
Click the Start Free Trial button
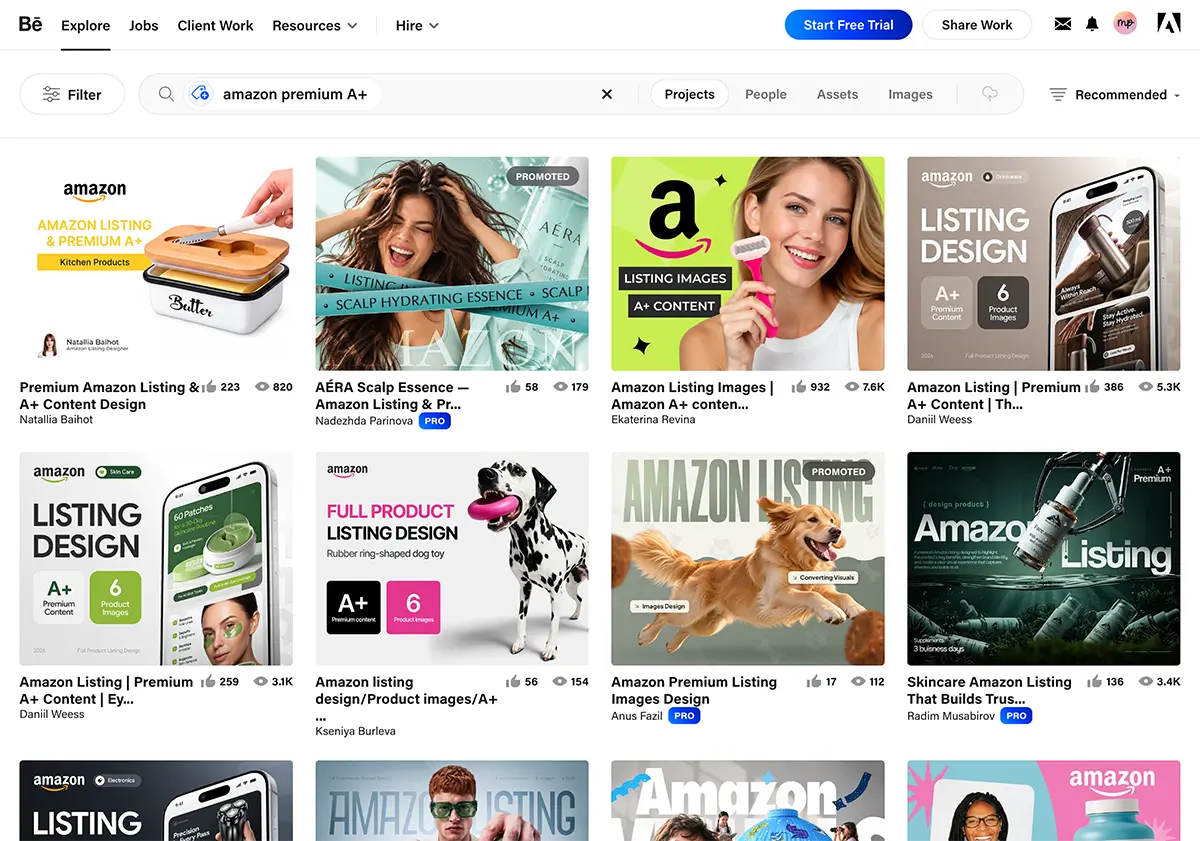848,25
